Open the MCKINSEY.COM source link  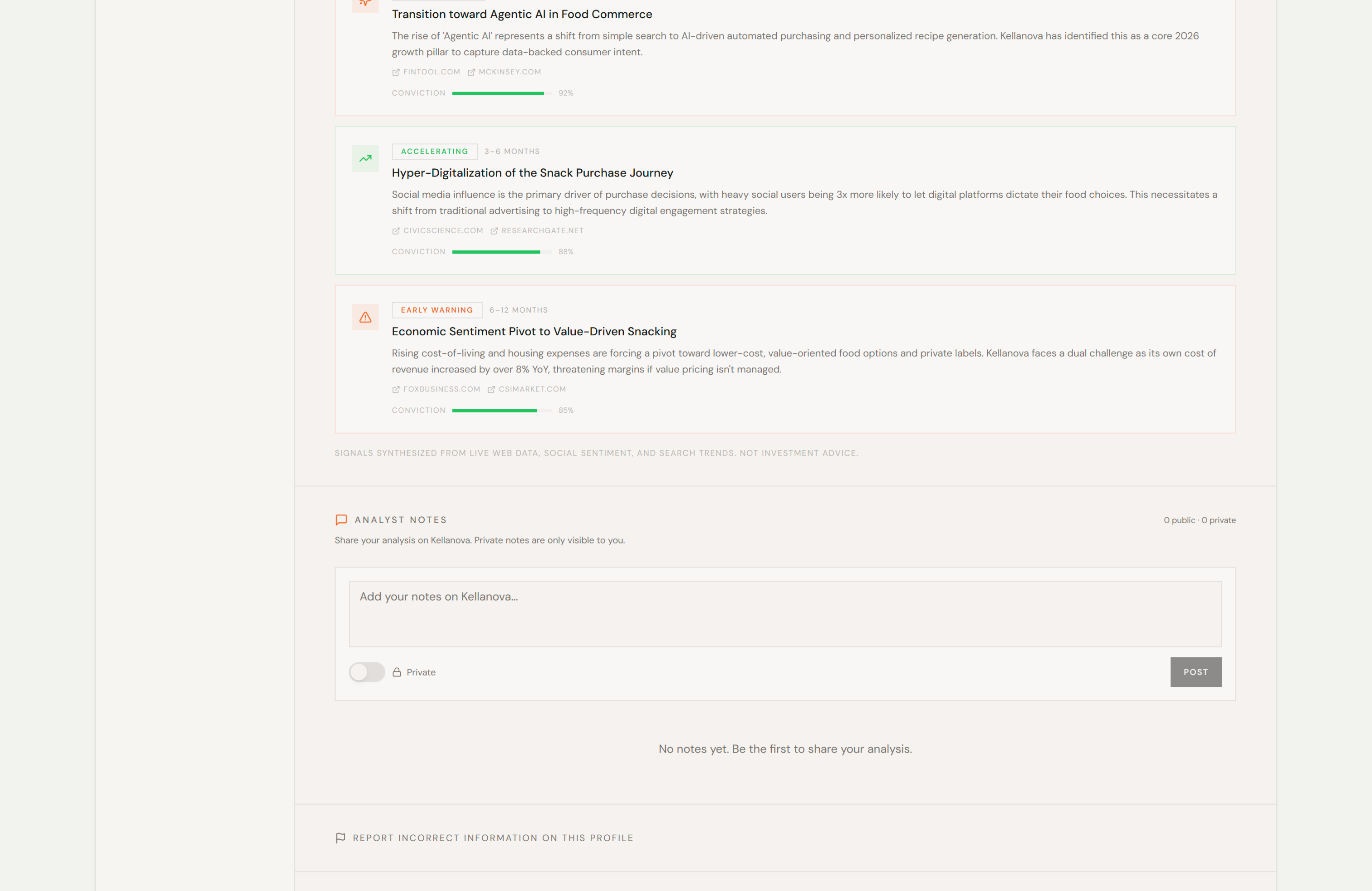pos(510,72)
